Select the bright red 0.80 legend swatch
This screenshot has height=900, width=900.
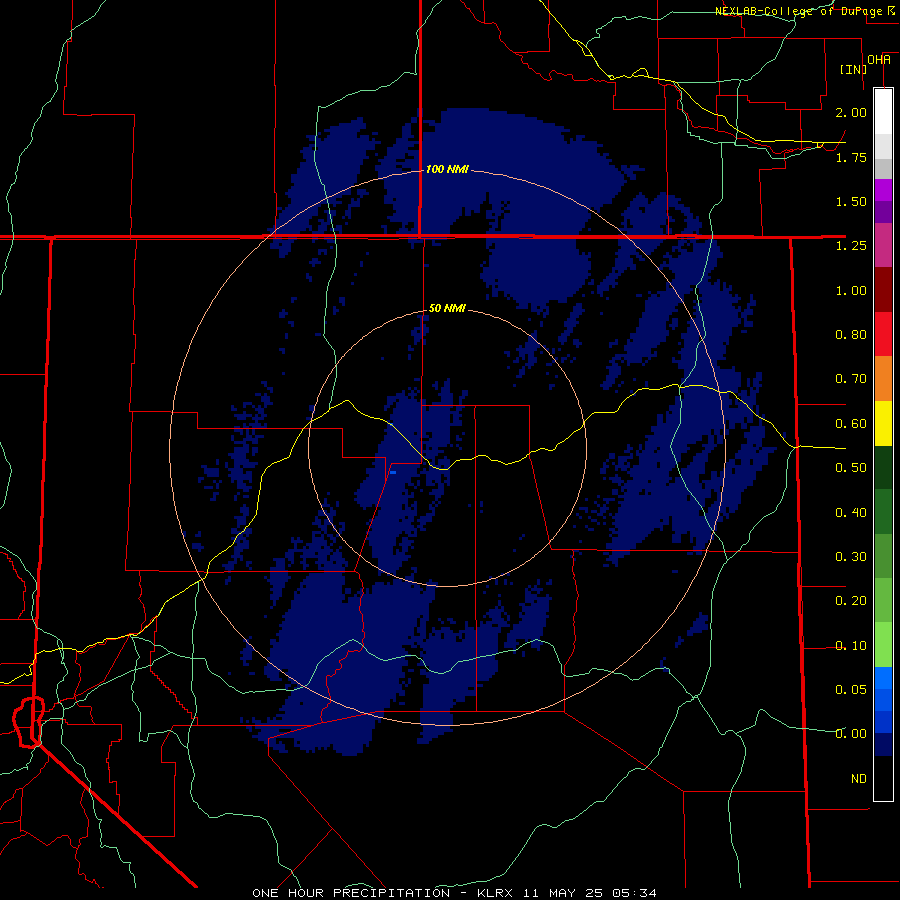coord(883,334)
